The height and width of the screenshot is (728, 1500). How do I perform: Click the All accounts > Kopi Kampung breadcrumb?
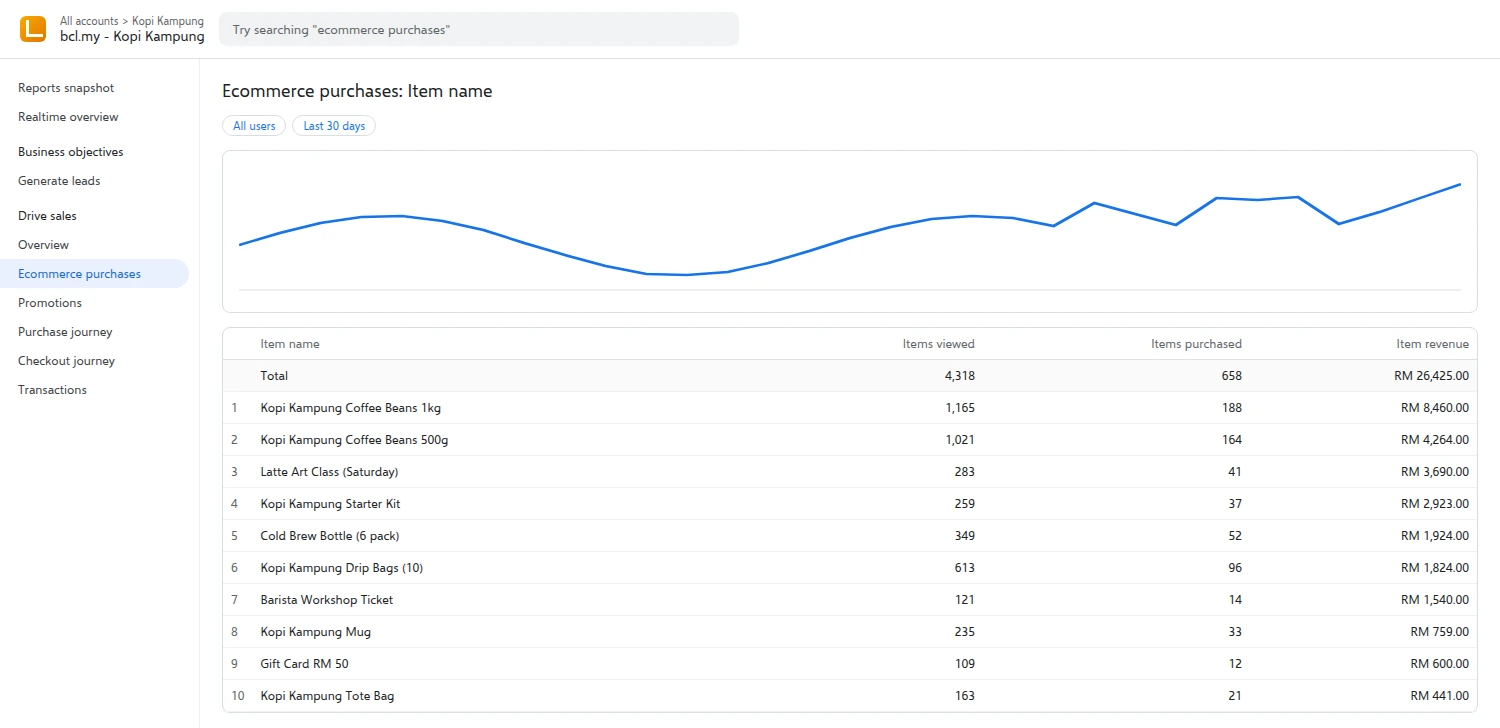pos(132,20)
